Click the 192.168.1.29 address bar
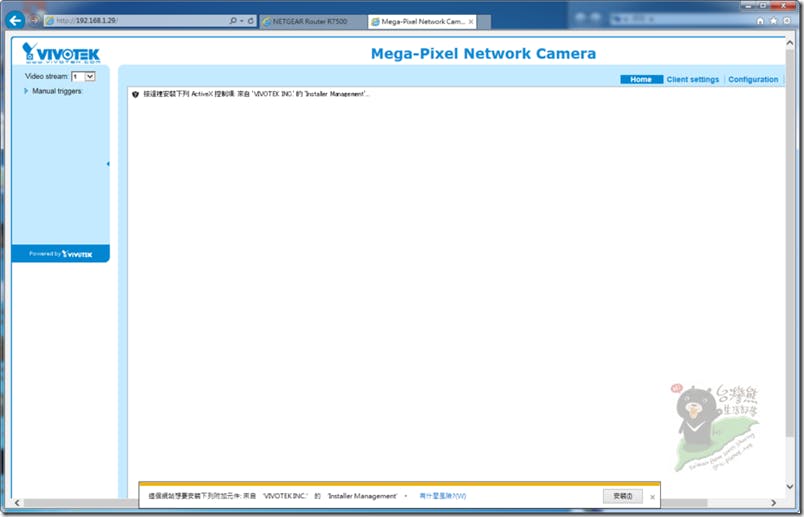The image size is (804, 517). pyautogui.click(x=136, y=21)
